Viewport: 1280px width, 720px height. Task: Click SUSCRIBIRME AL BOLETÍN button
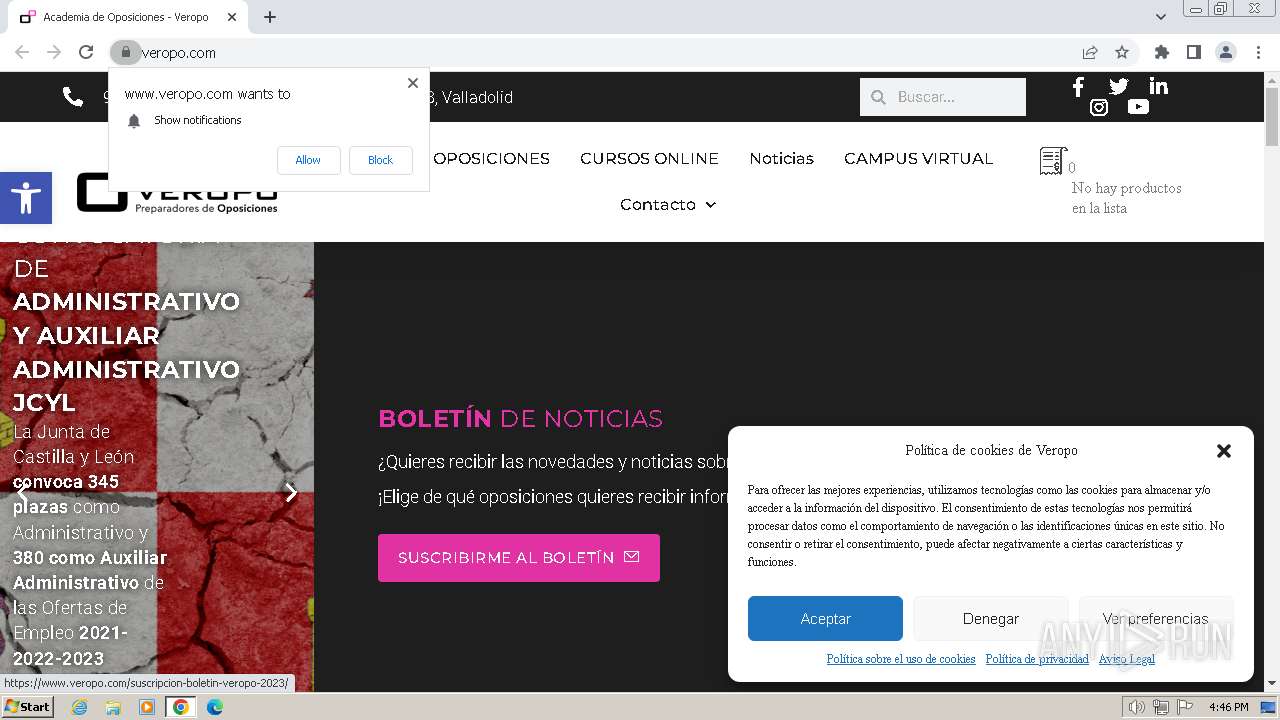pyautogui.click(x=518, y=558)
